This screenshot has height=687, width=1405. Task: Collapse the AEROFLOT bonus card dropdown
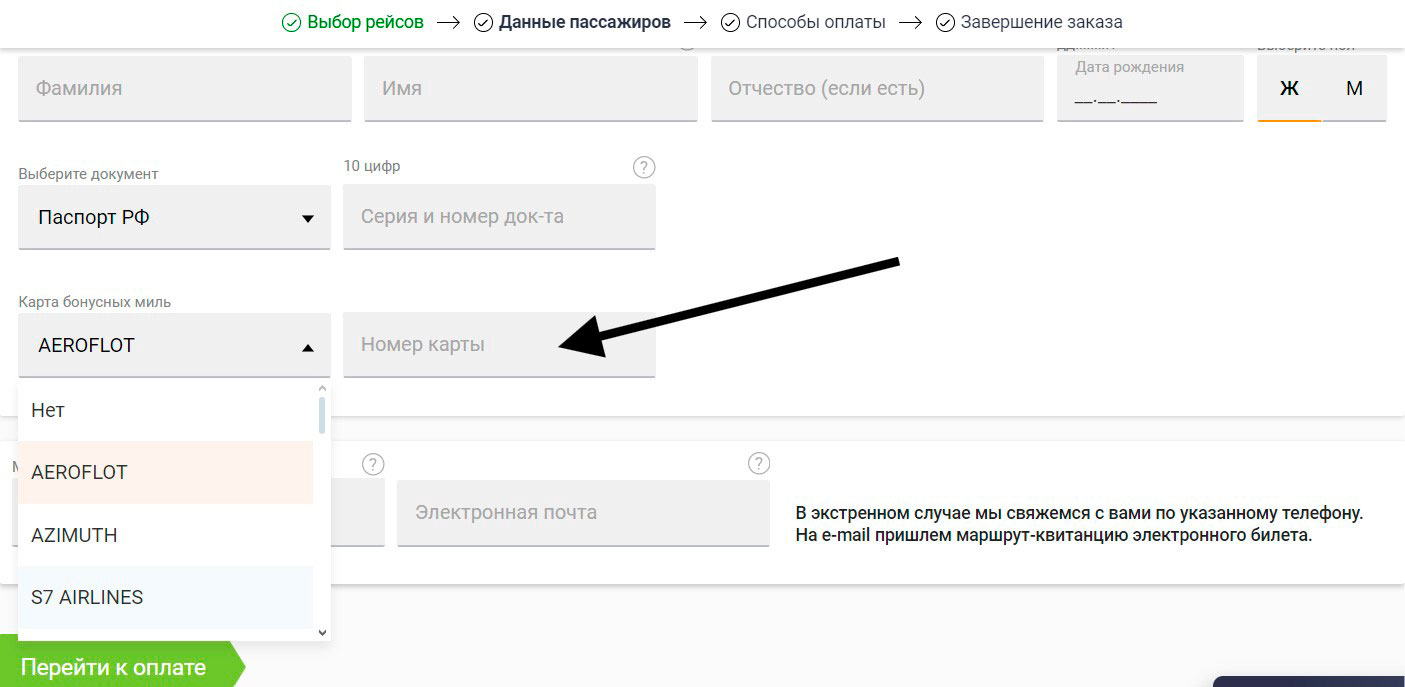(174, 345)
